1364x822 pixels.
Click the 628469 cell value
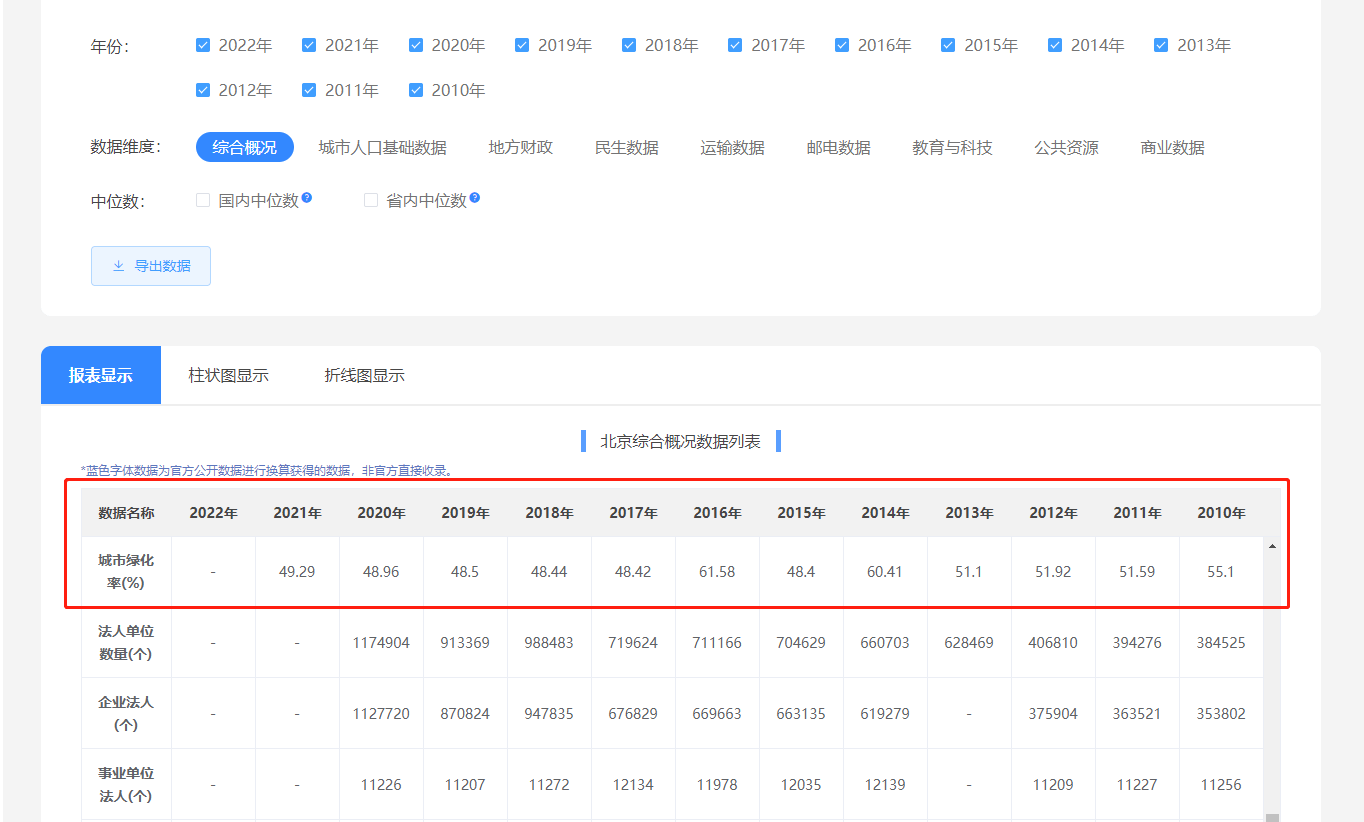point(970,643)
